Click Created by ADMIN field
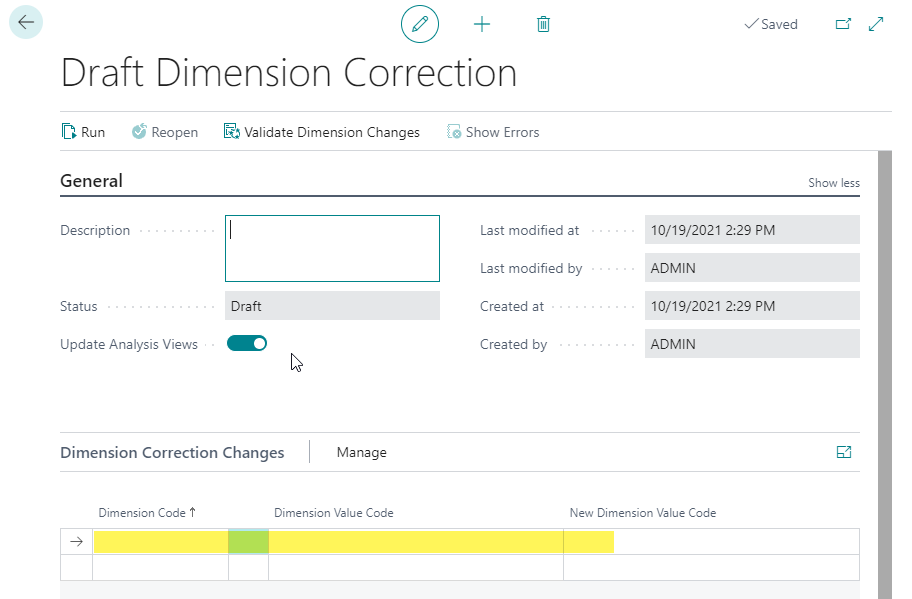This screenshot has width=912, height=599. (752, 344)
